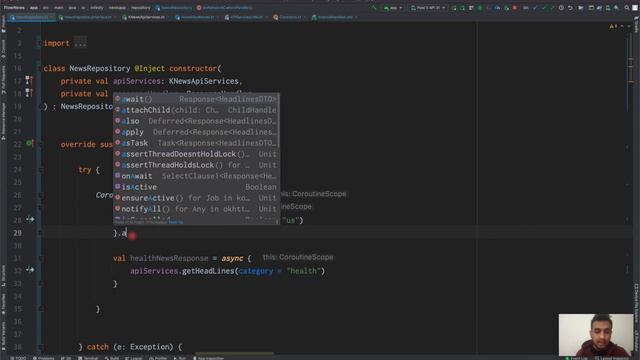Collapse the try block fold marker
640x360 pixels.
click(x=40, y=170)
